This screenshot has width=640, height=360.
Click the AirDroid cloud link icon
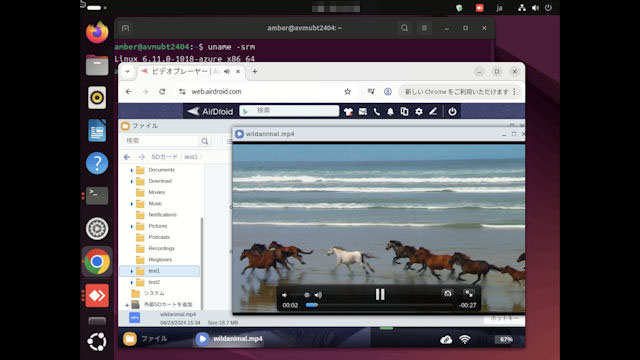(x=446, y=340)
